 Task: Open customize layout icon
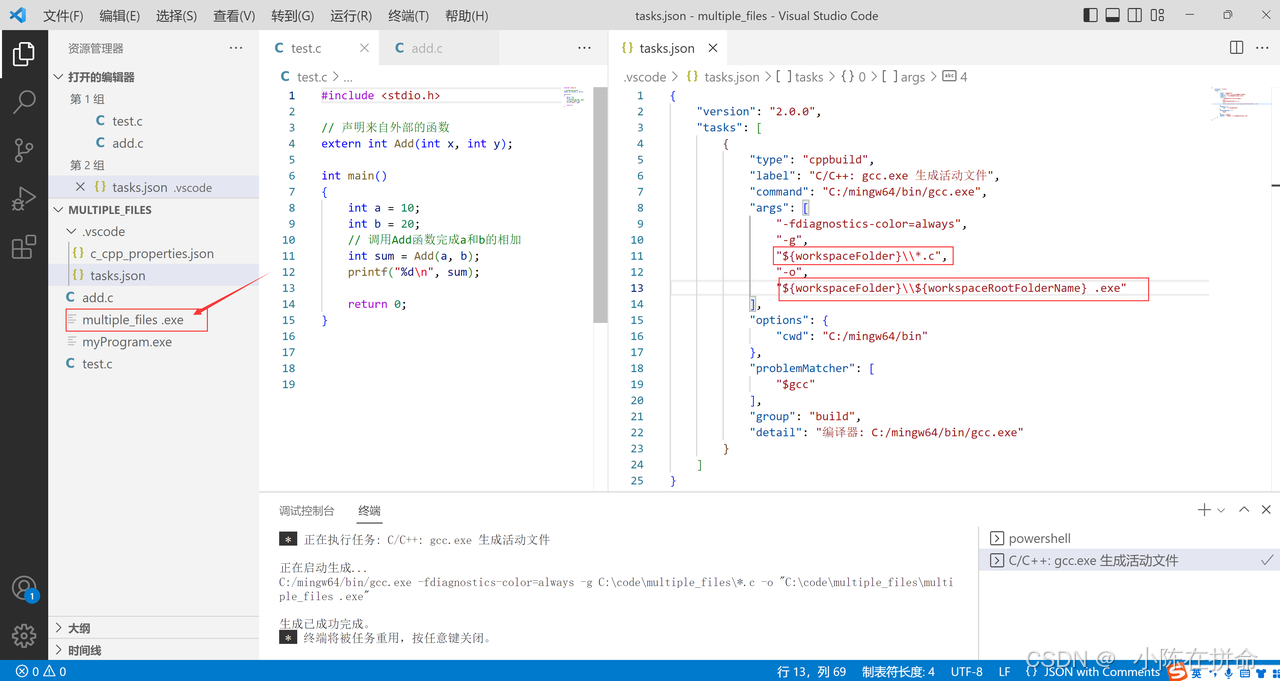1158,15
